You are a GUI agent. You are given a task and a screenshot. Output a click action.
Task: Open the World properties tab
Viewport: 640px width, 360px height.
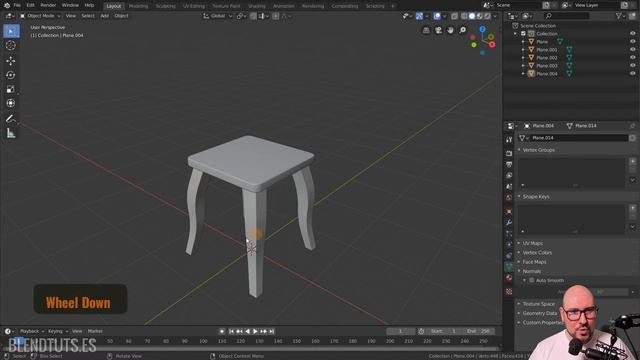509,198
